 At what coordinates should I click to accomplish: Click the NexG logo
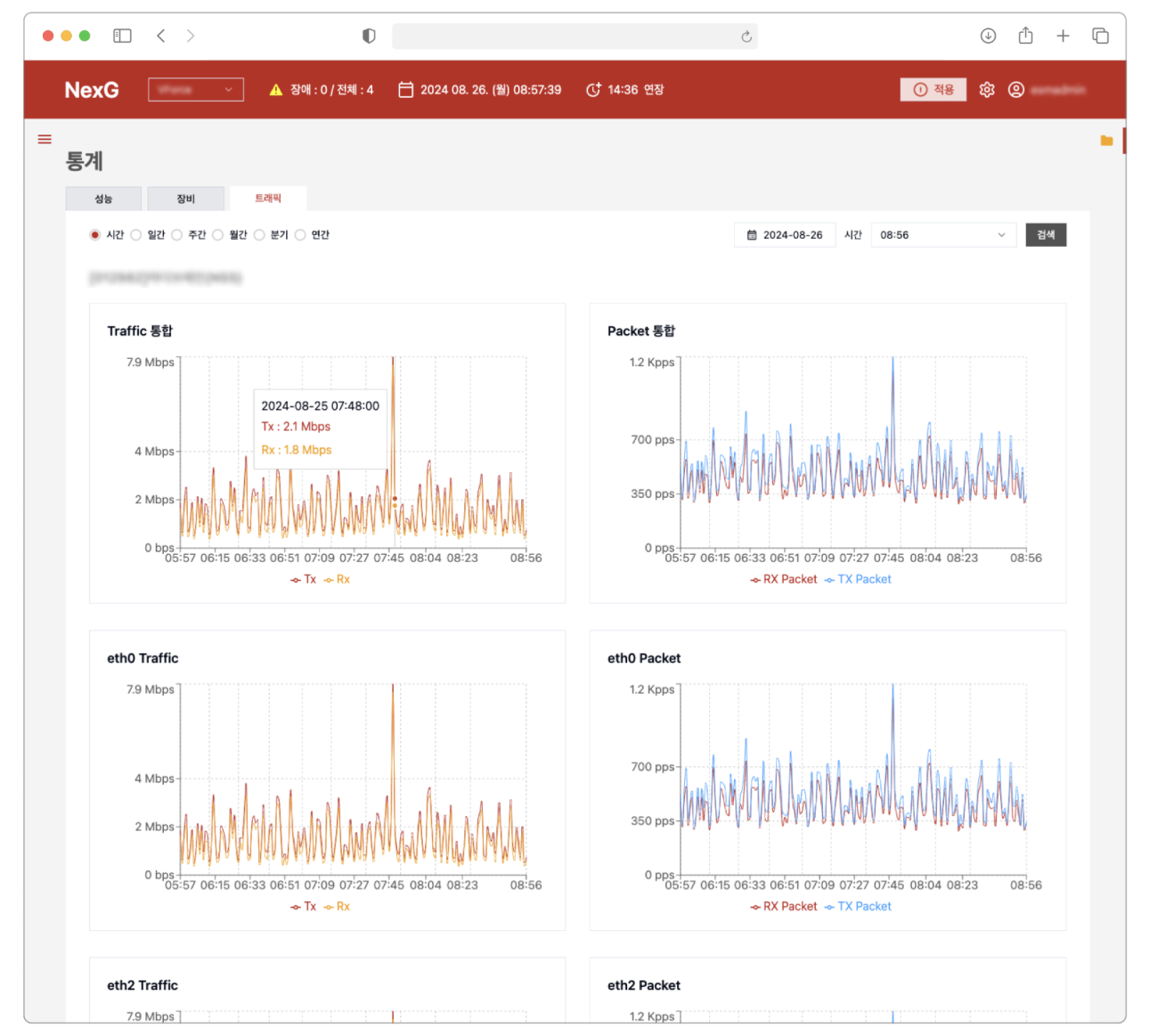[92, 90]
